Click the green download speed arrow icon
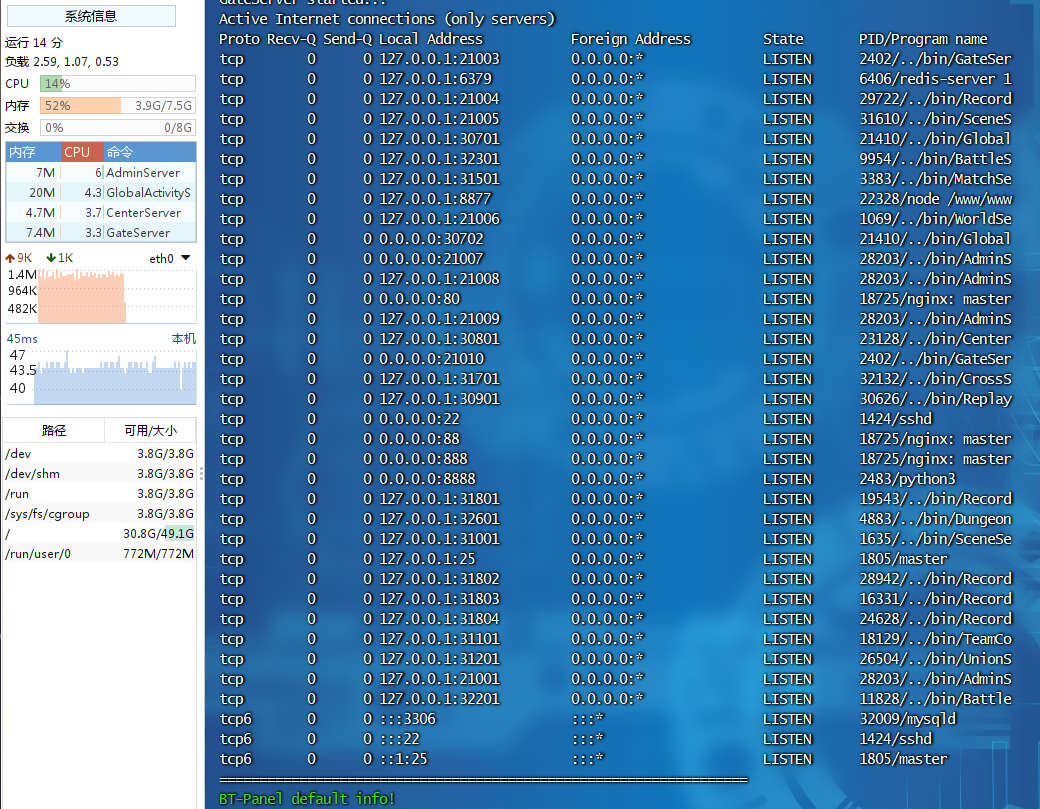Screen dimensions: 1040x809 (50, 258)
